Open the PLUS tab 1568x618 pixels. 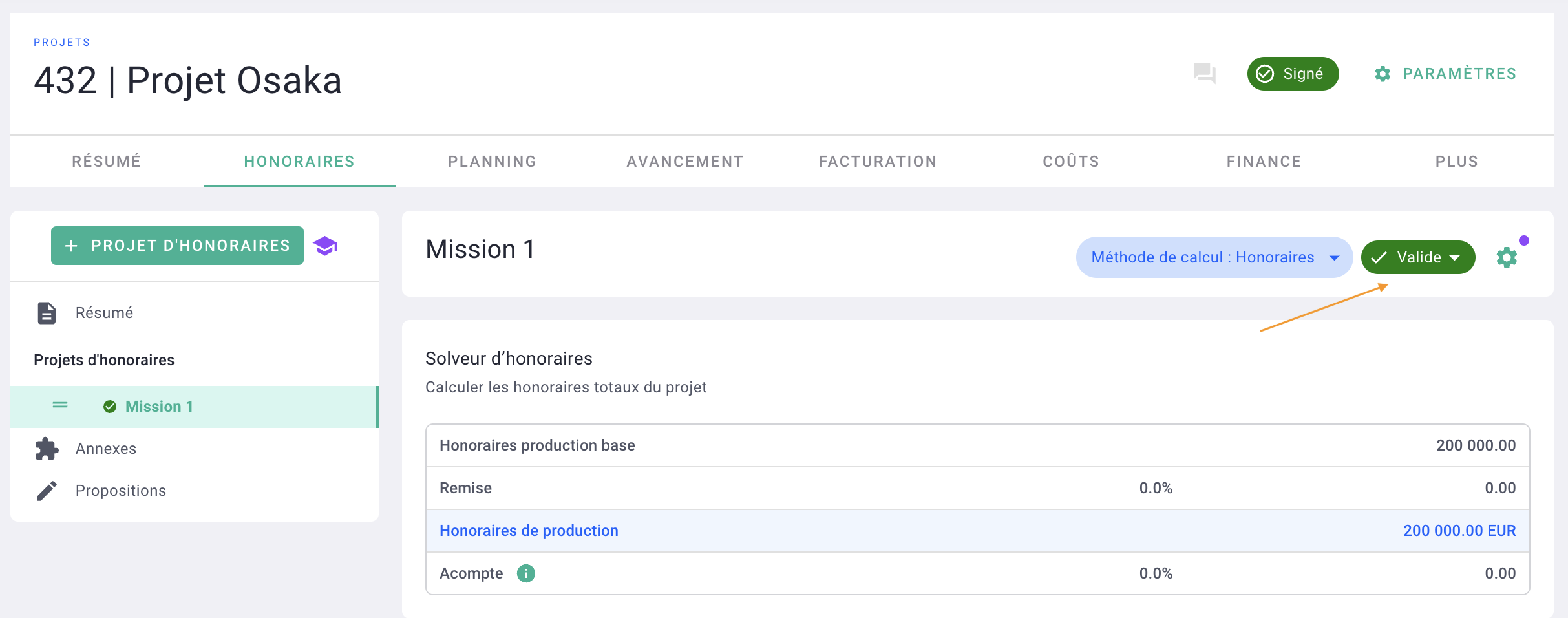[1457, 162]
